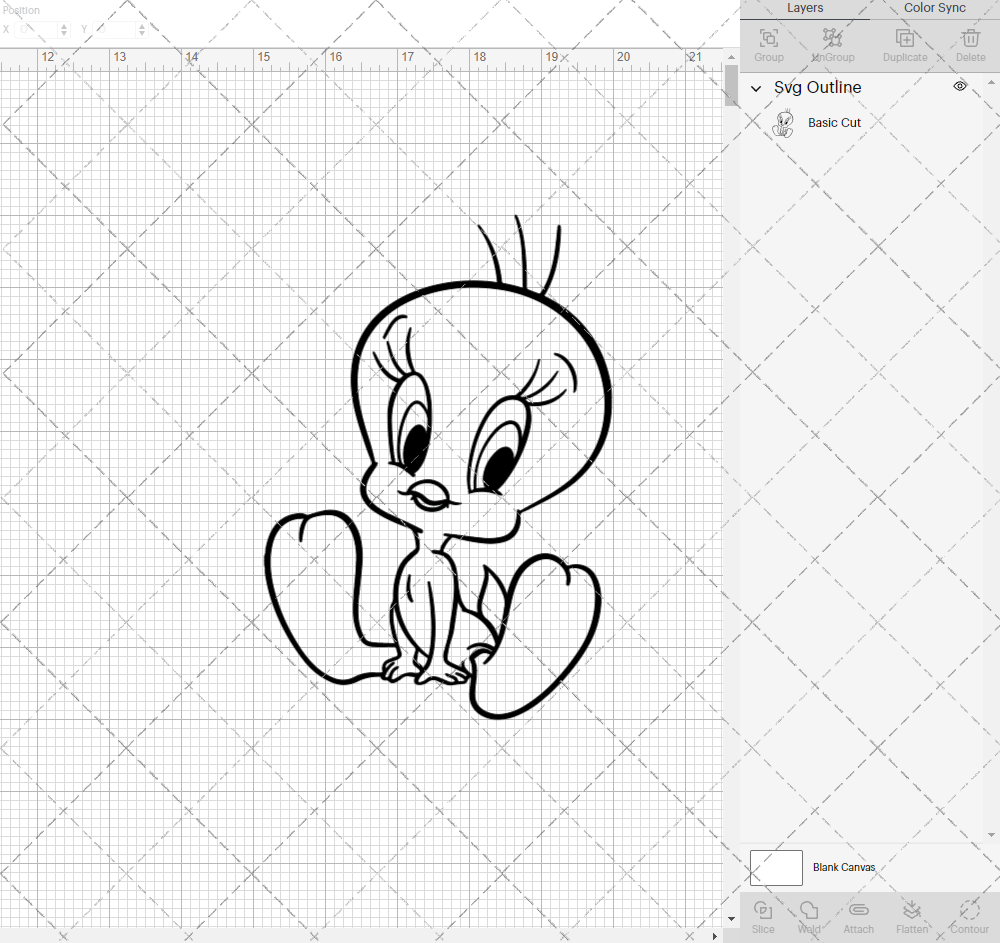The width and height of the screenshot is (1000, 943).
Task: Increase the X position with the stepper
Action: click(x=62, y=25)
